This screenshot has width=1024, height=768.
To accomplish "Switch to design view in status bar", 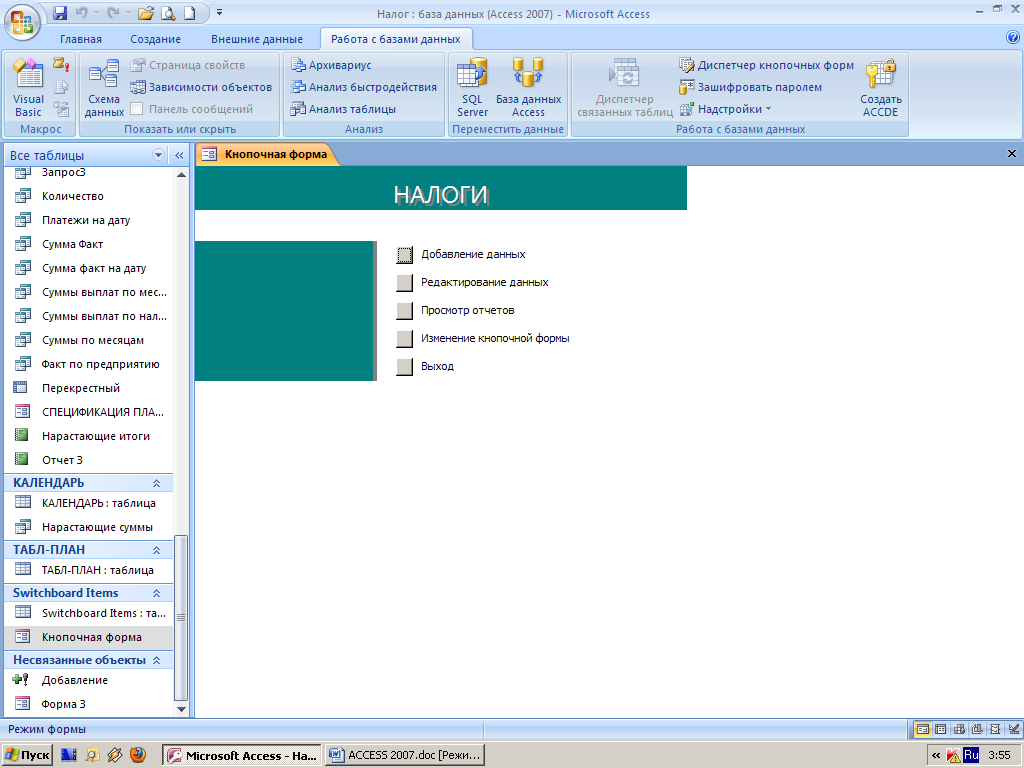I will point(1014,729).
